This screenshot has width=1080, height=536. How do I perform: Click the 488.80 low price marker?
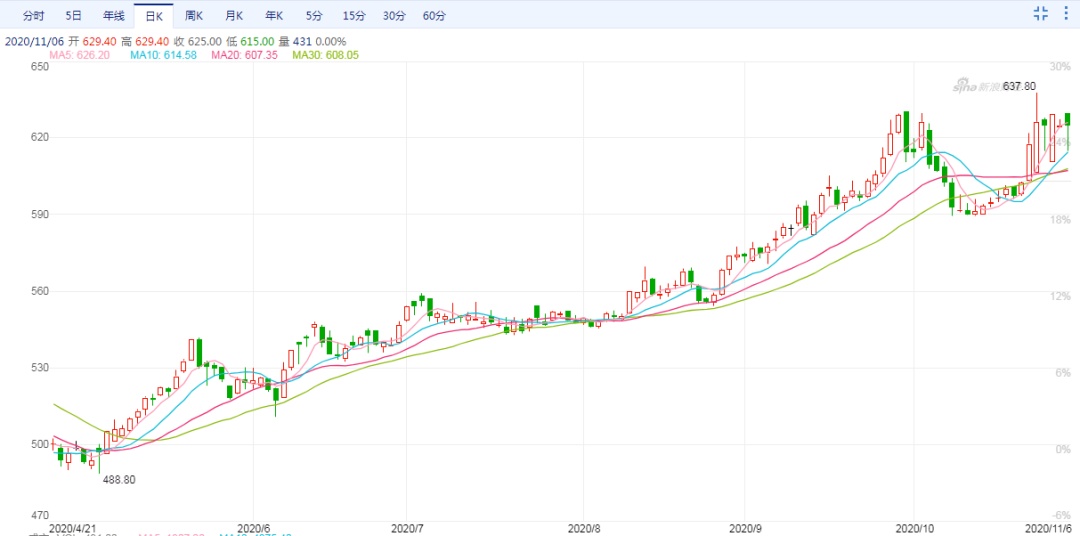tap(119, 480)
